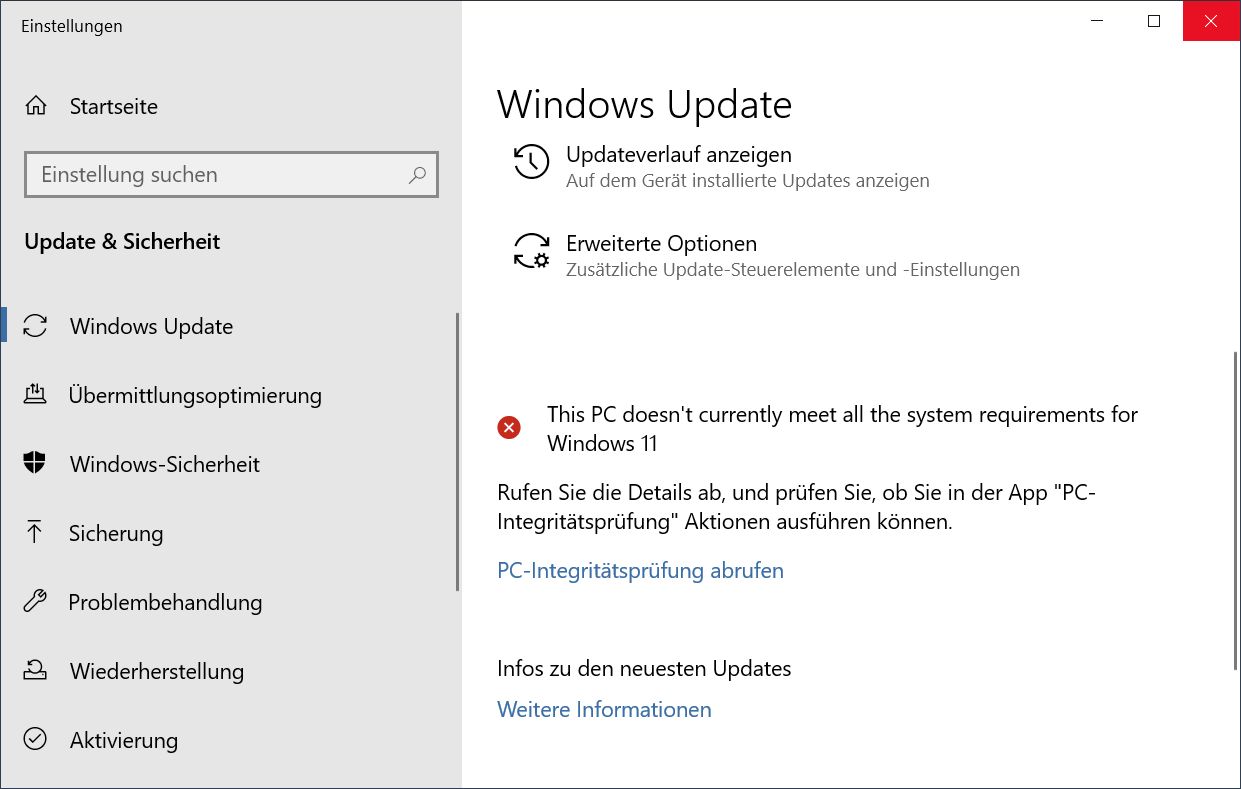Click the Updateverlauf clock history icon
The height and width of the screenshot is (789, 1241).
point(531,162)
